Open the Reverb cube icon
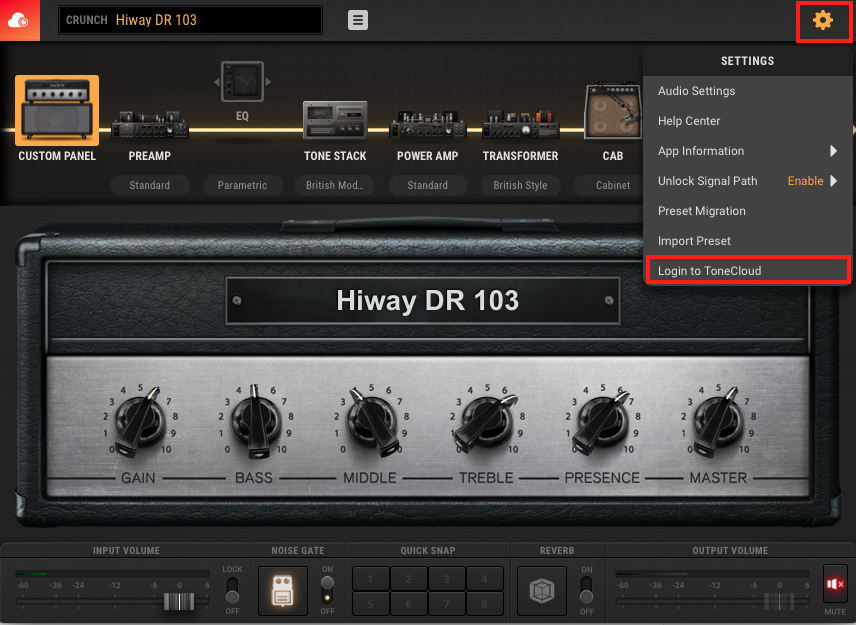 542,591
